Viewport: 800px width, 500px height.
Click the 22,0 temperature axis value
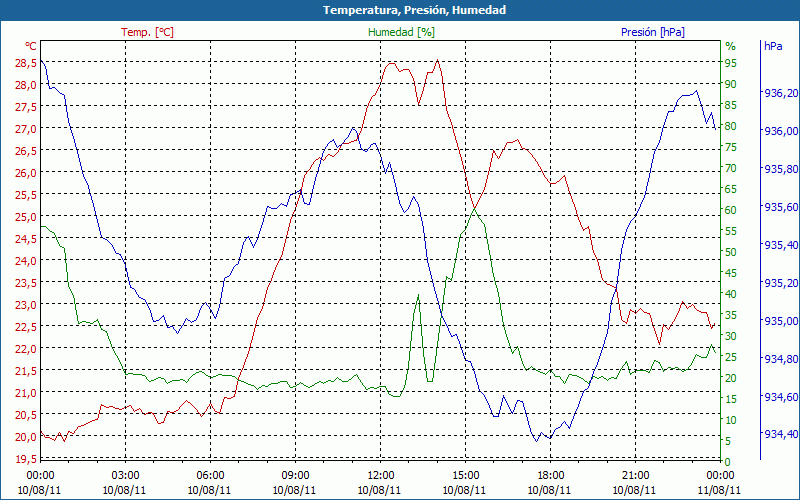pyautogui.click(x=26, y=349)
